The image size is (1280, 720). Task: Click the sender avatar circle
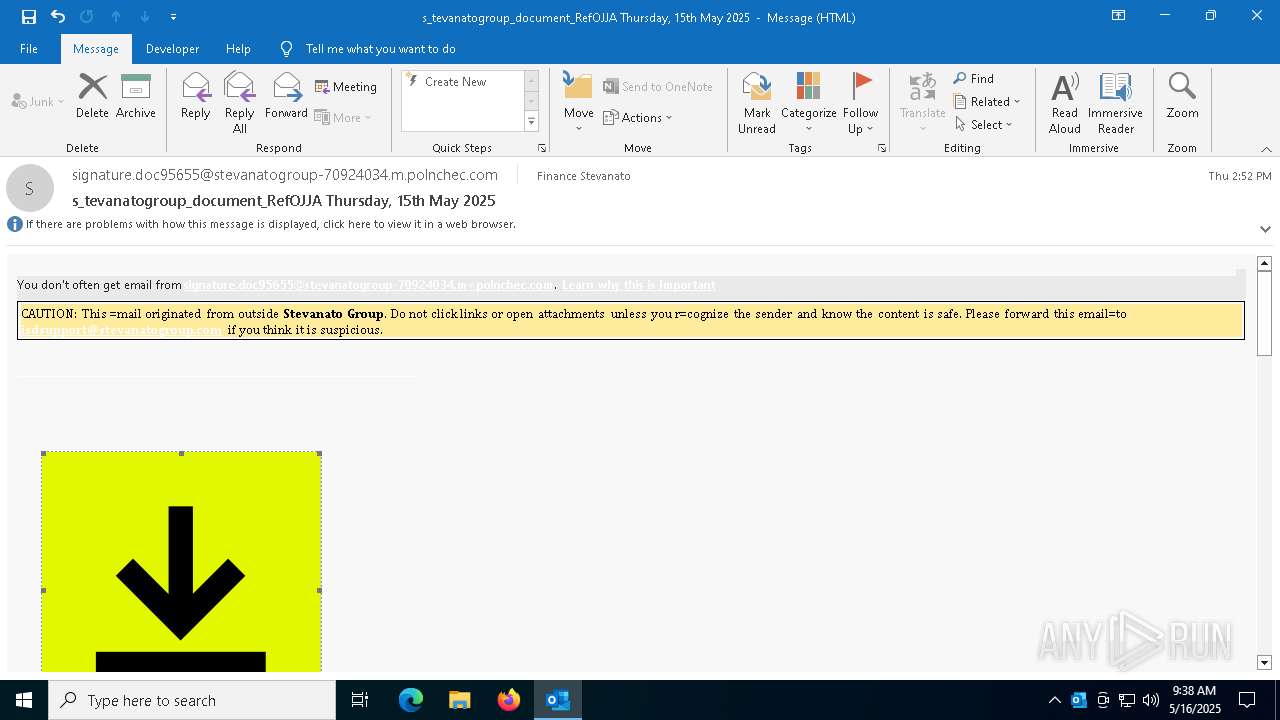pos(30,188)
